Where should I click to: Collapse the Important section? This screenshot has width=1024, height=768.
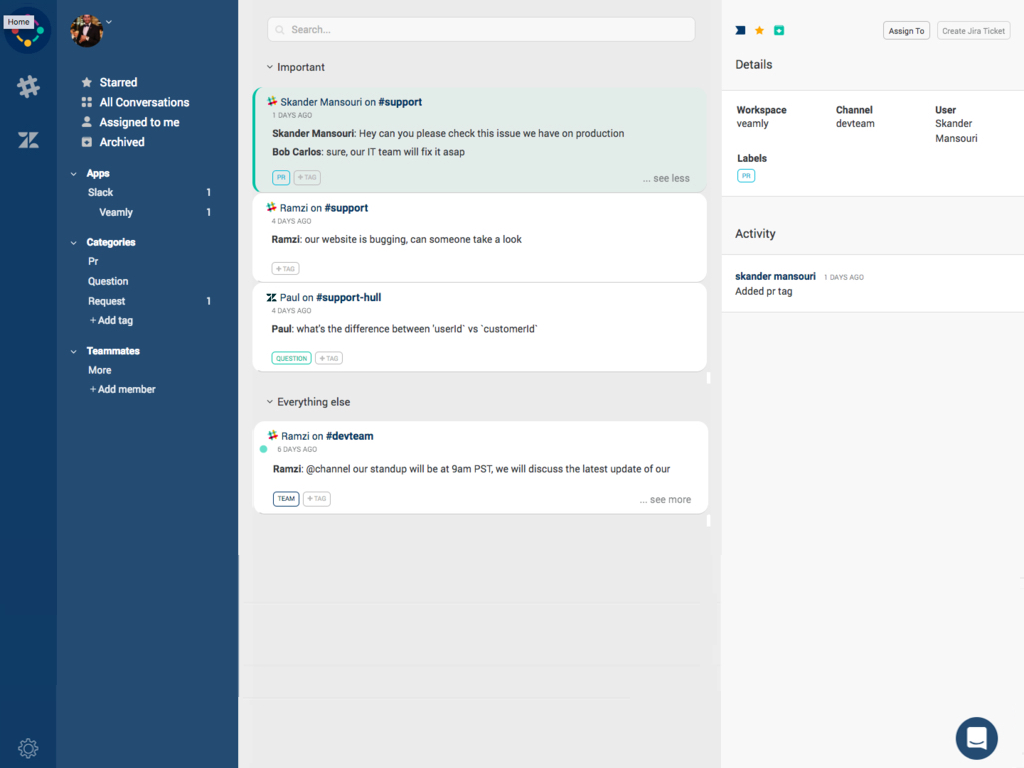pos(270,68)
